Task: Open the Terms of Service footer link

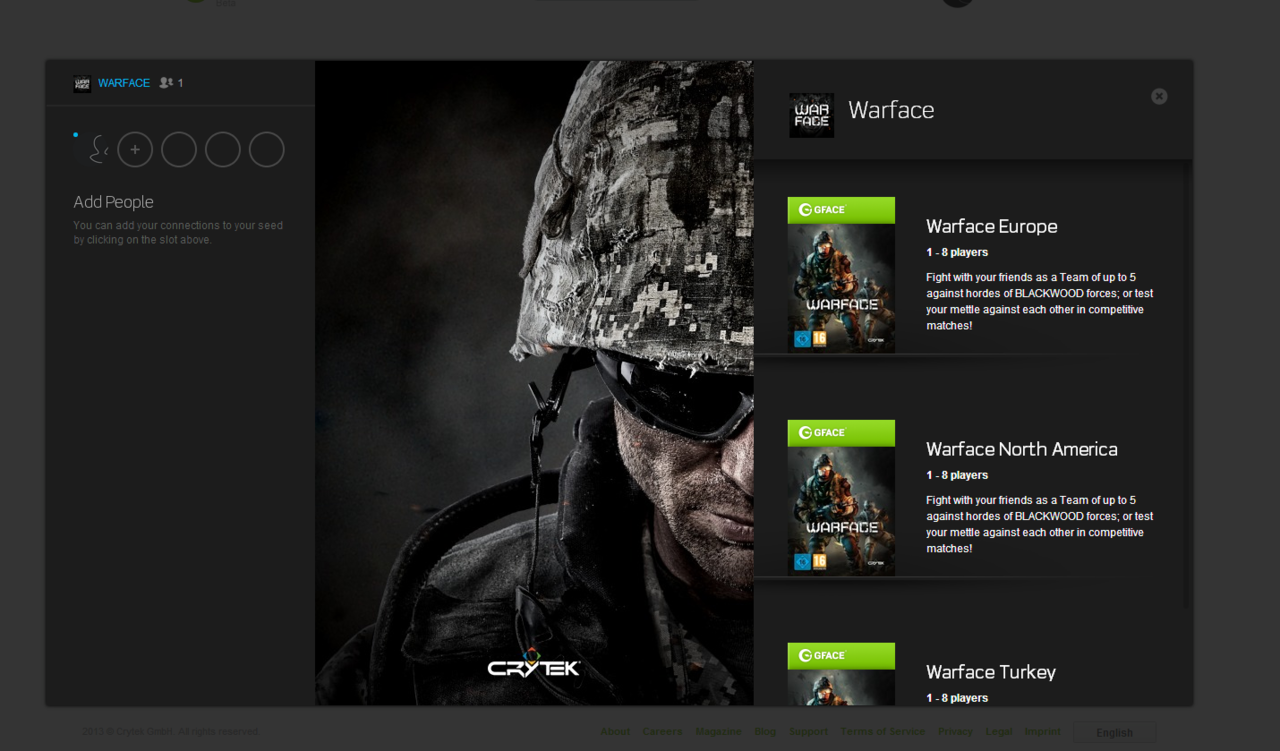Action: pyautogui.click(x=883, y=732)
